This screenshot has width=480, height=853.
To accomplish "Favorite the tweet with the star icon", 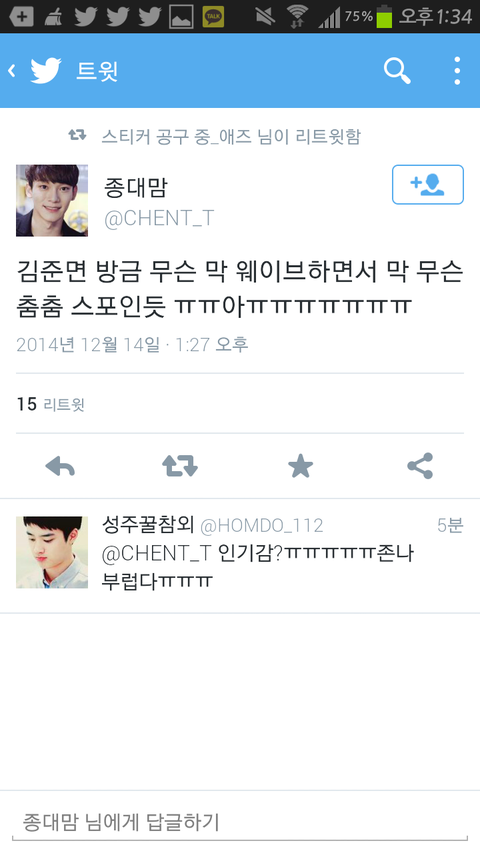I will click(300, 466).
